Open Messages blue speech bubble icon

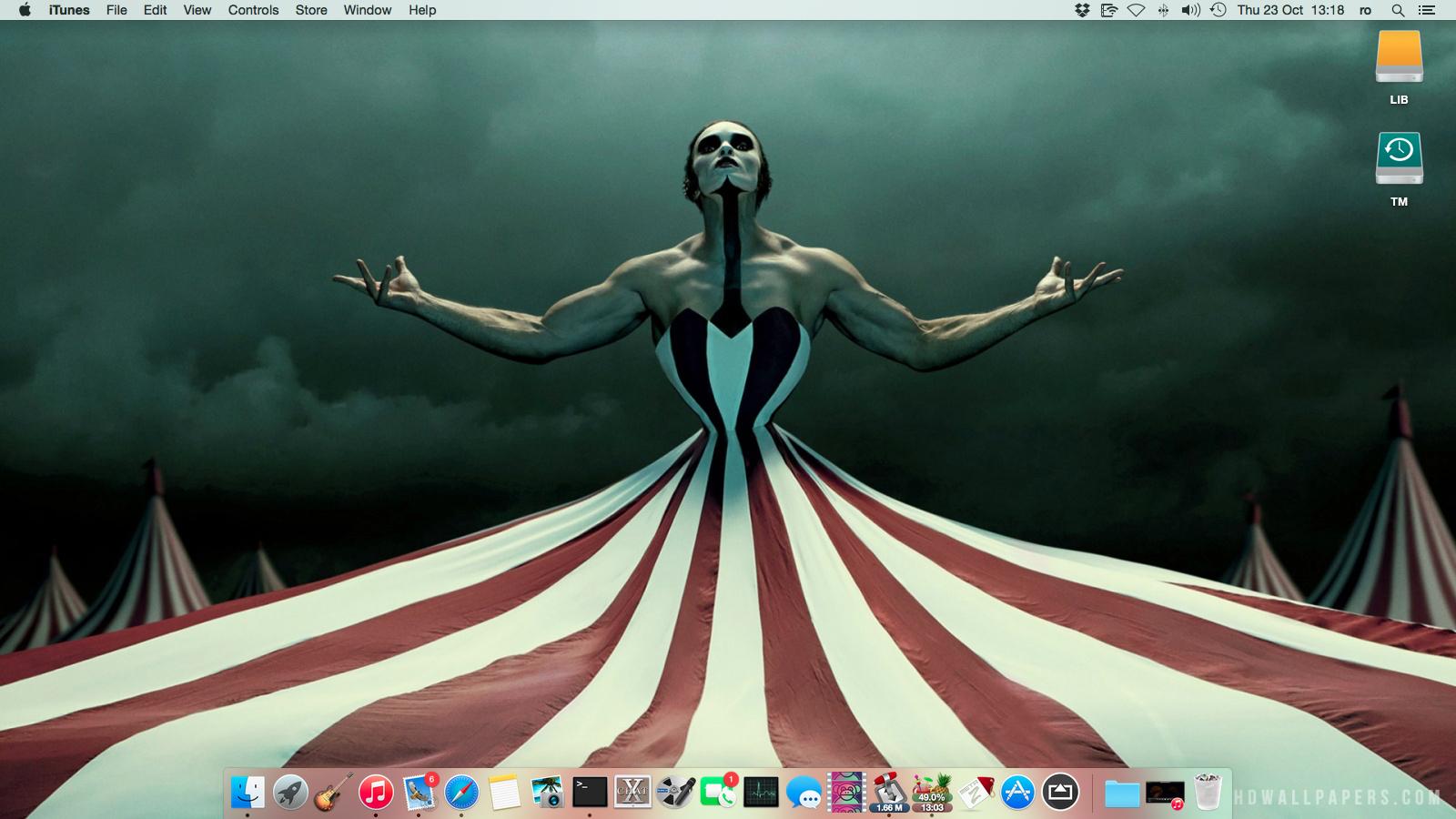(x=804, y=793)
